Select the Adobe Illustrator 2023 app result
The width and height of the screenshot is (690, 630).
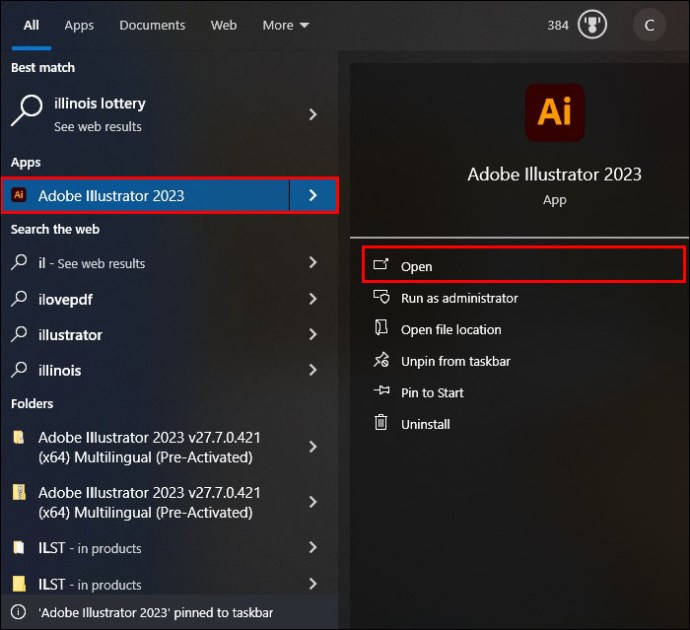pos(111,196)
